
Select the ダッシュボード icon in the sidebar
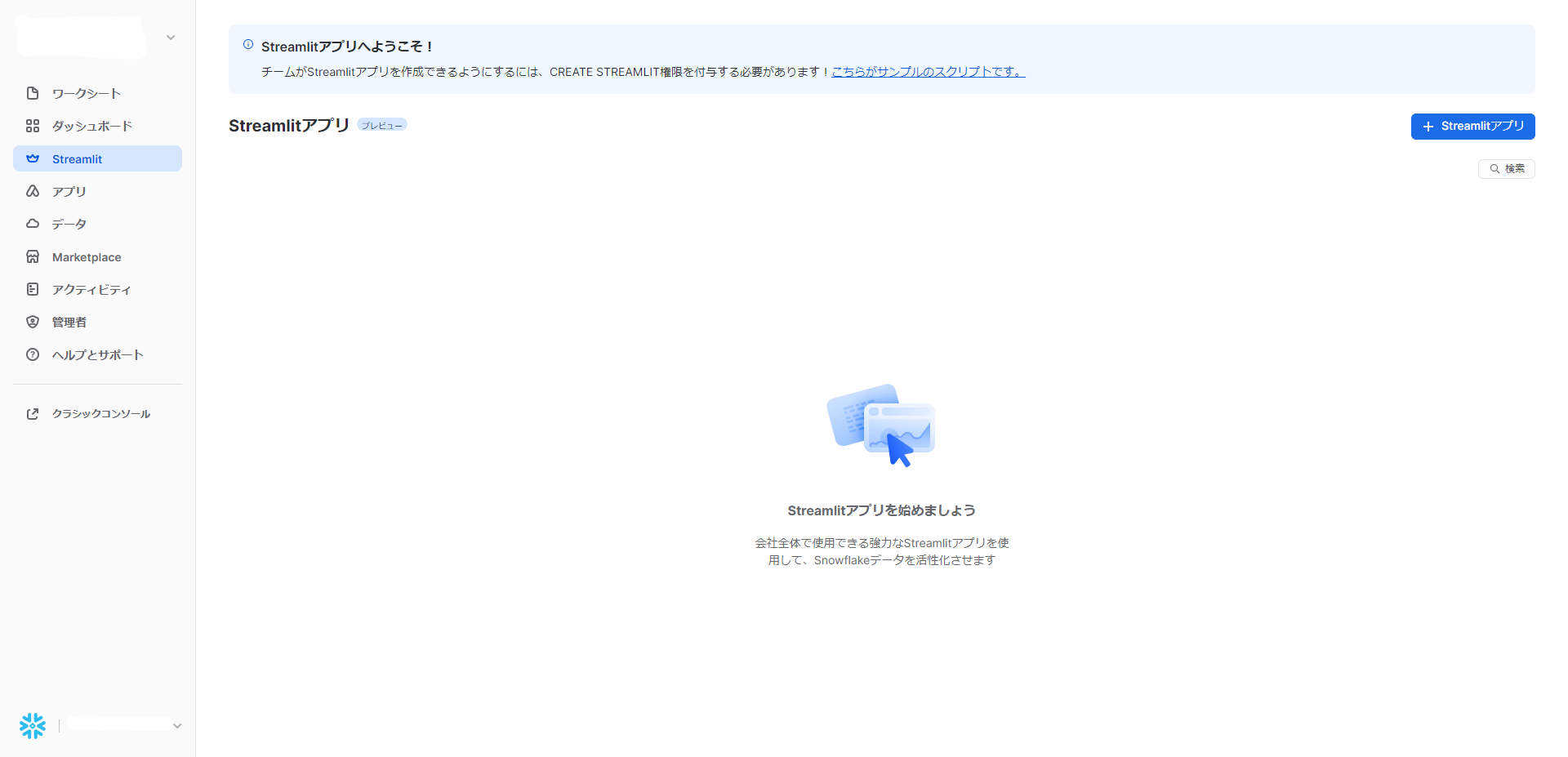coord(32,126)
